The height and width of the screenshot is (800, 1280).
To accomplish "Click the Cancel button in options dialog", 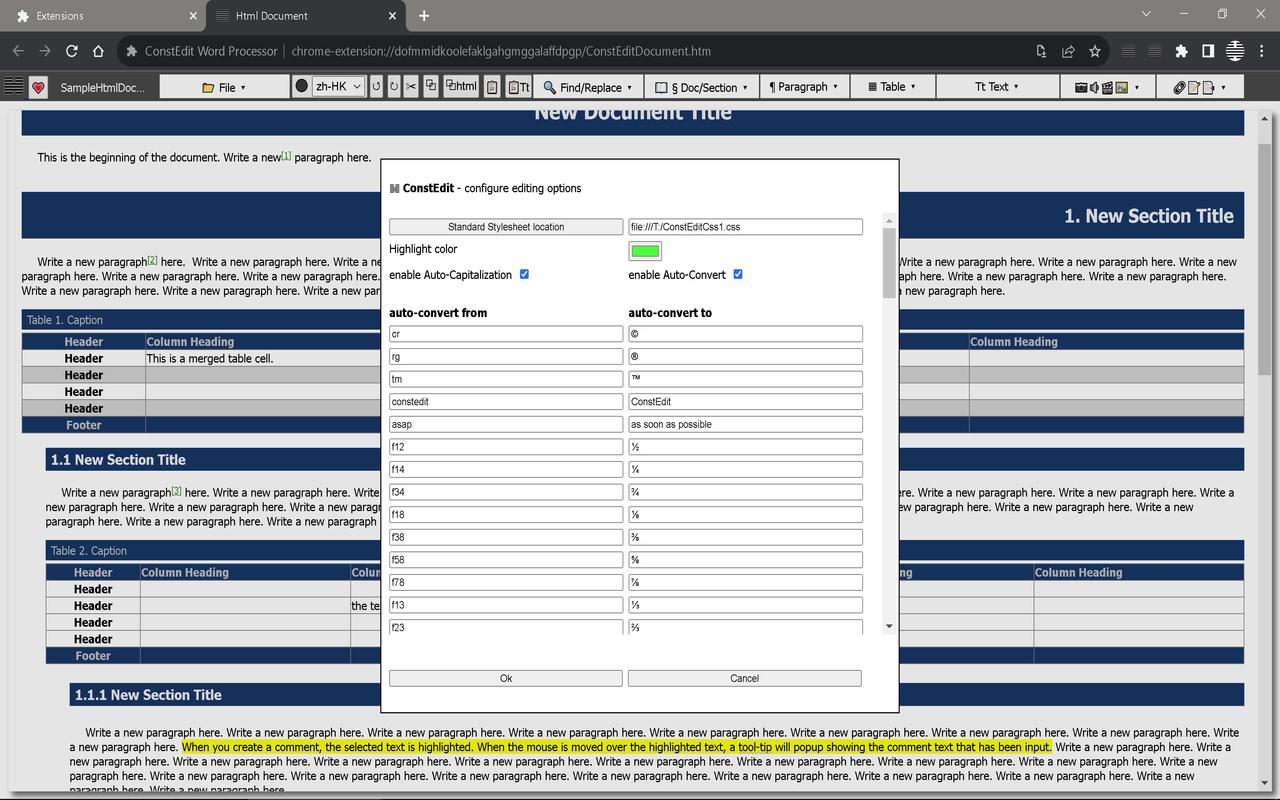I will [745, 678].
